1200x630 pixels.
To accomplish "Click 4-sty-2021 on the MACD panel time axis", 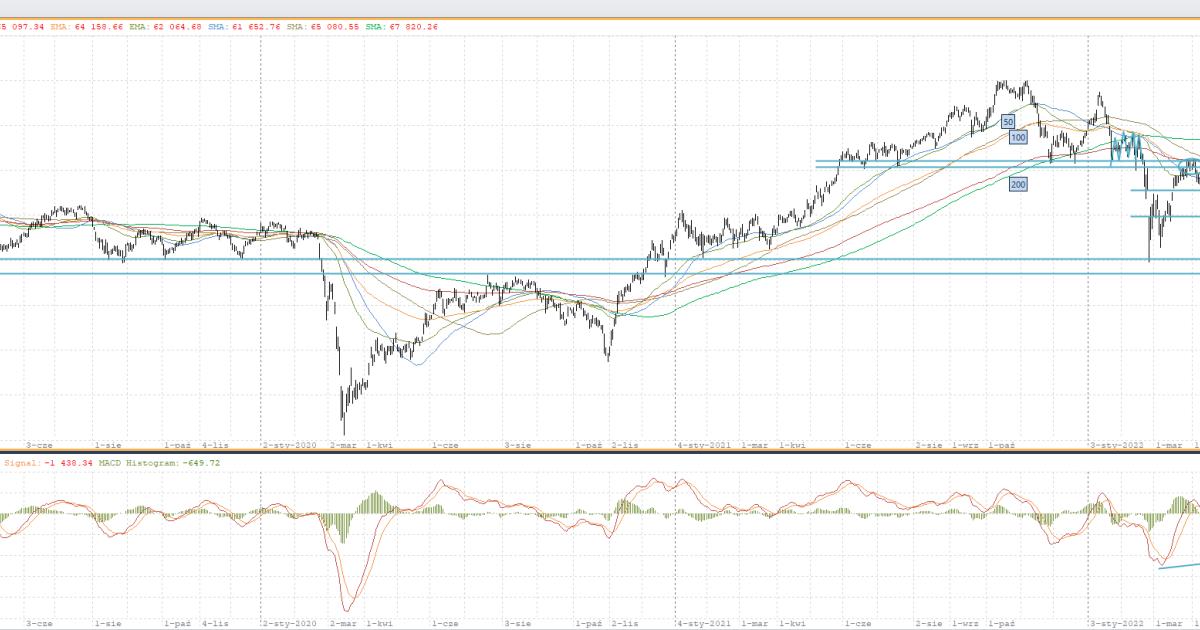I will coord(704,623).
